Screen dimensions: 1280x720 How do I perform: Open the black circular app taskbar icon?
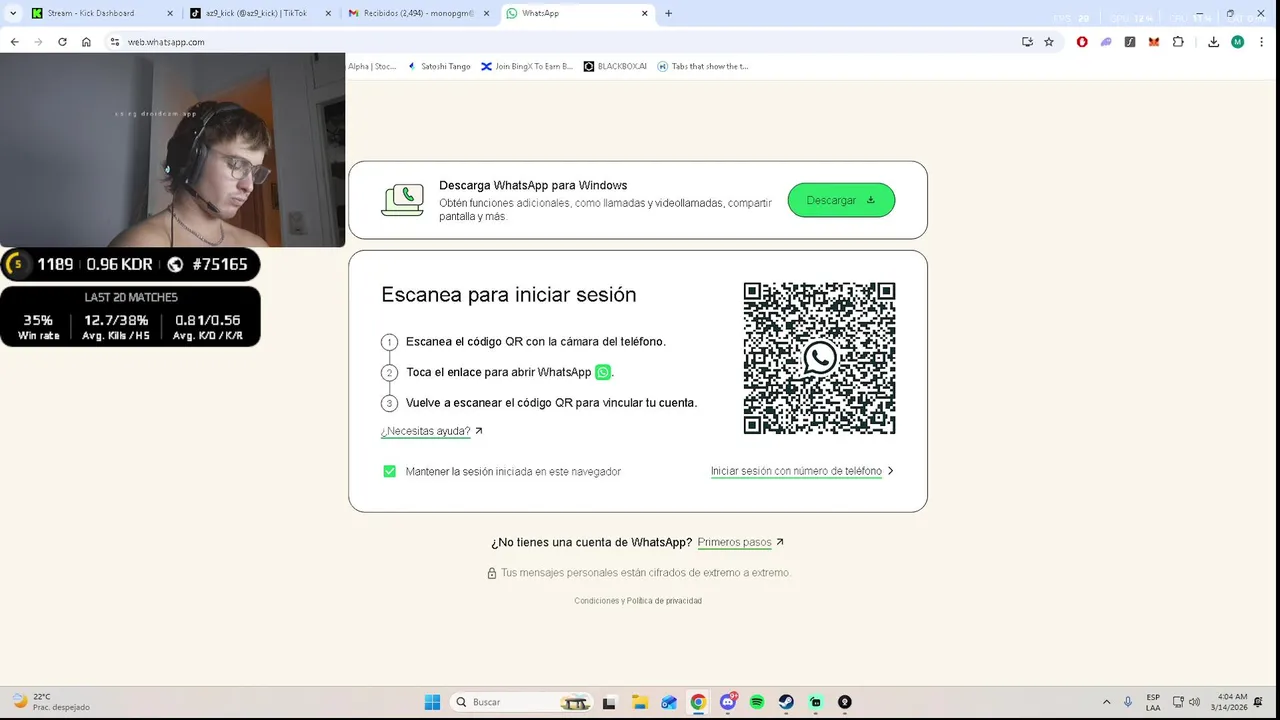pyautogui.click(x=845, y=702)
